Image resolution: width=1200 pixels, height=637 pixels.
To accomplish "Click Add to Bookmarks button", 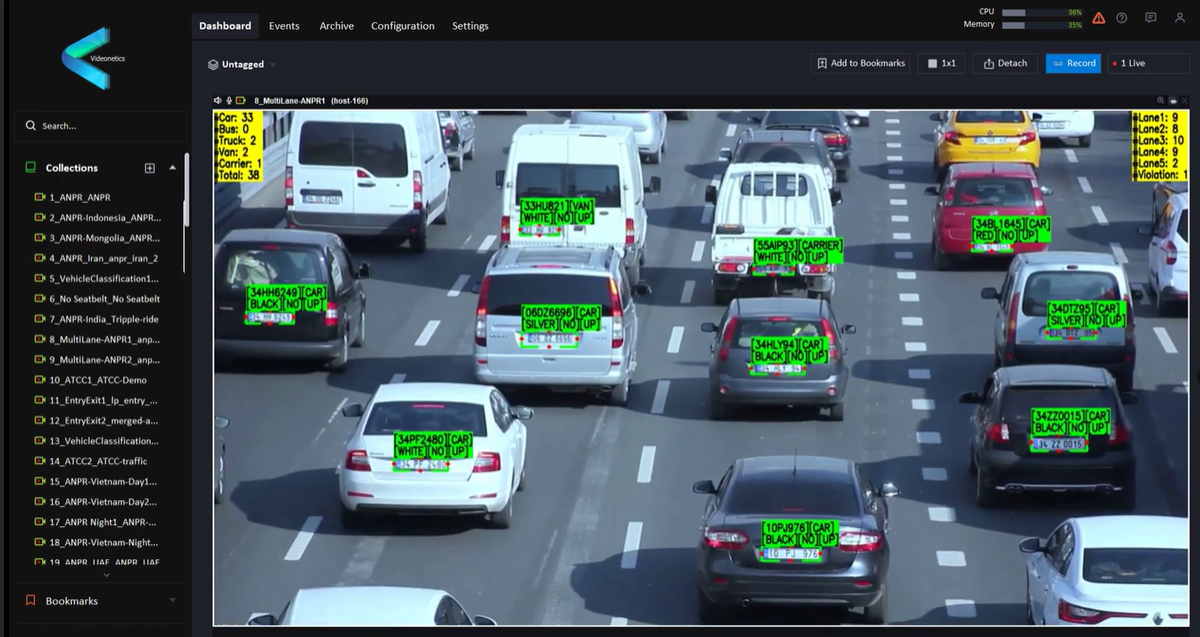I will pos(860,63).
